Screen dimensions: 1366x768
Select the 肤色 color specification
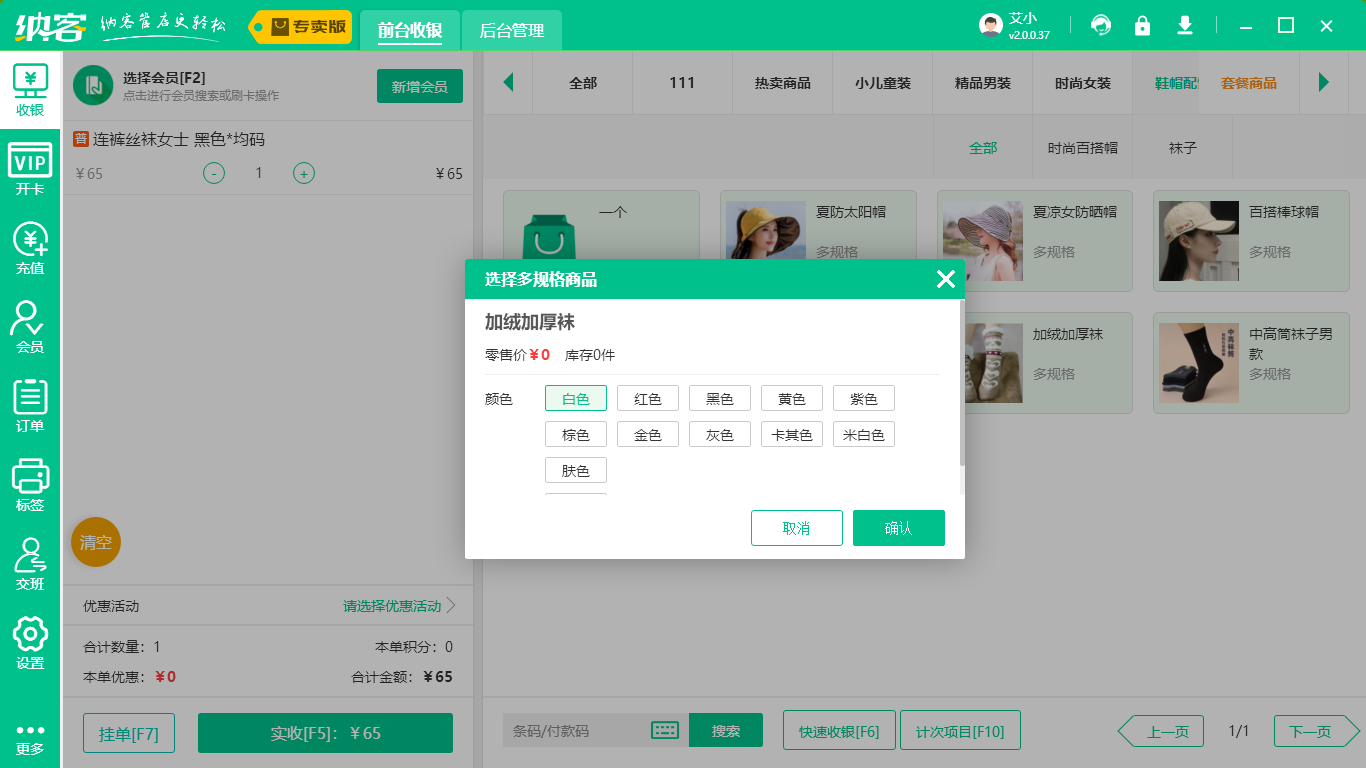[576, 469]
